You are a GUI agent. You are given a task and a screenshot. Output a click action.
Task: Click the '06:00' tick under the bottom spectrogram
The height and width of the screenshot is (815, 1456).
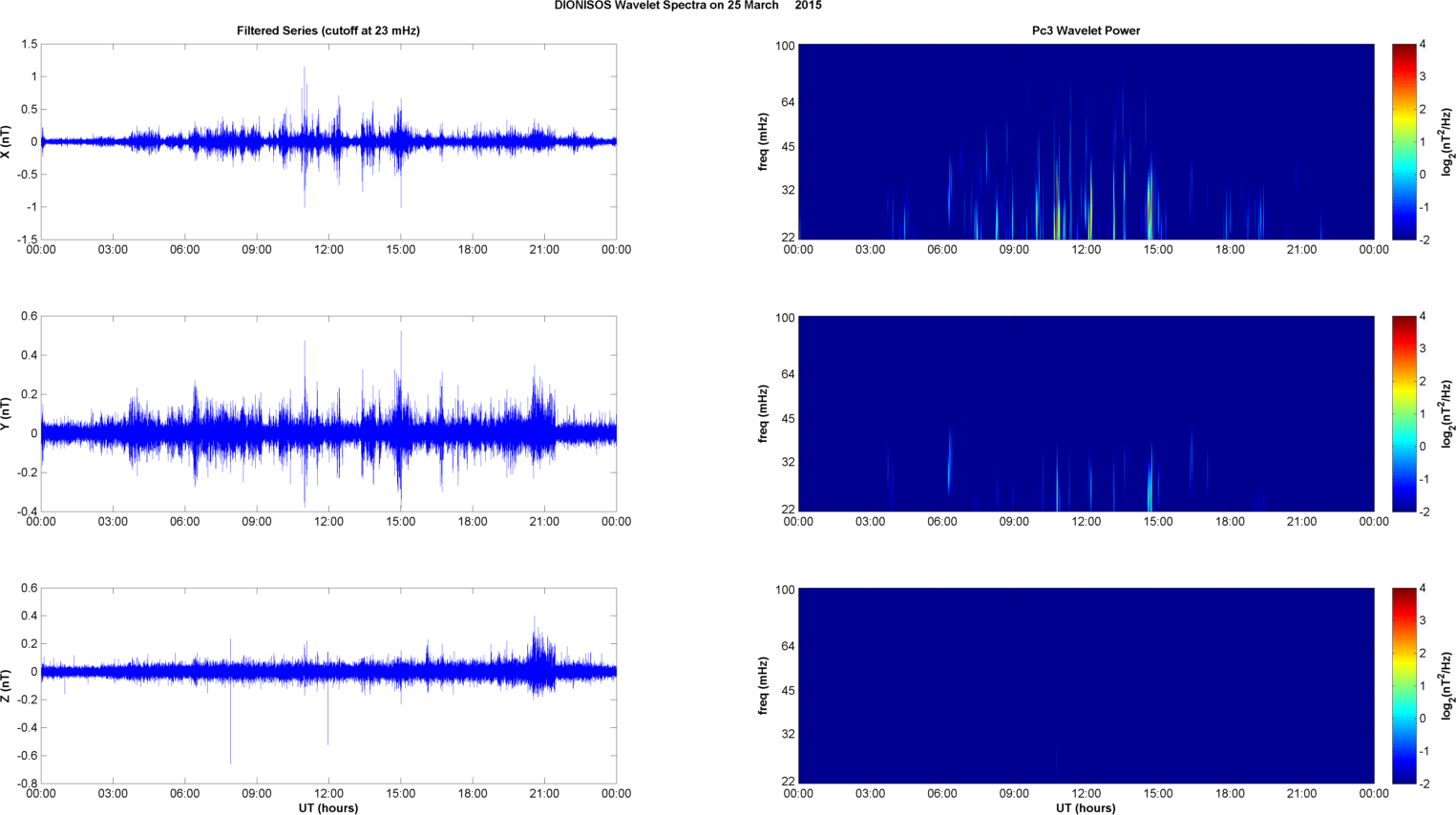[x=942, y=794]
